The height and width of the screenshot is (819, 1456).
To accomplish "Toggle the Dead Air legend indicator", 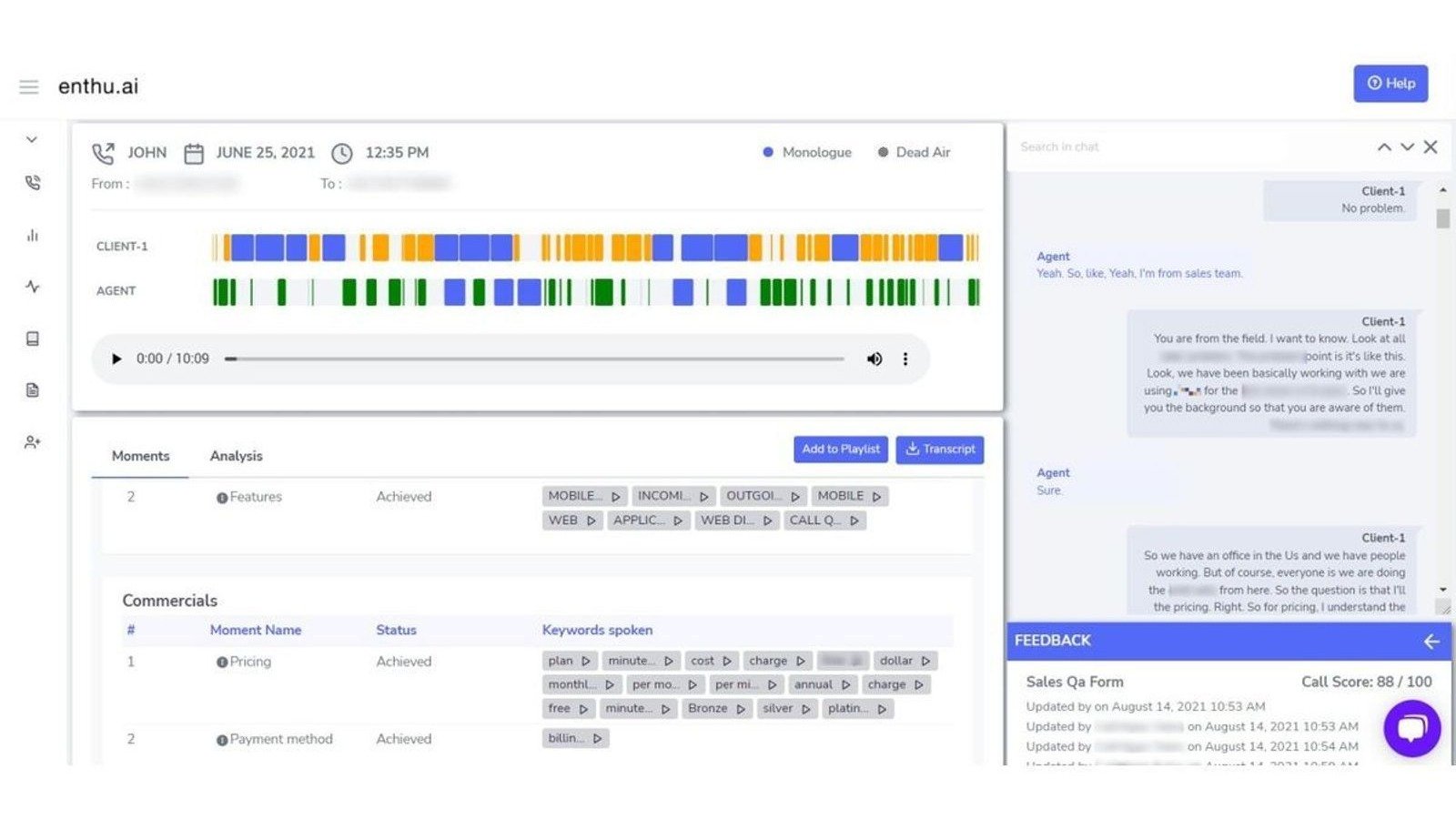I will point(881,152).
